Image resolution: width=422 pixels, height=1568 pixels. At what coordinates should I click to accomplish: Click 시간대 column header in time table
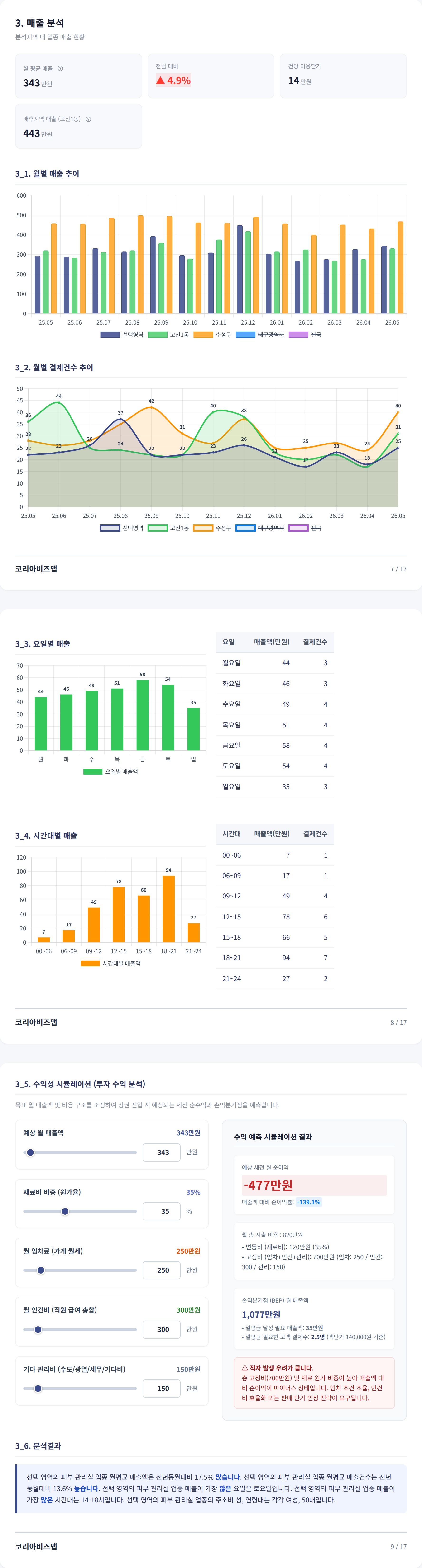coord(231,833)
